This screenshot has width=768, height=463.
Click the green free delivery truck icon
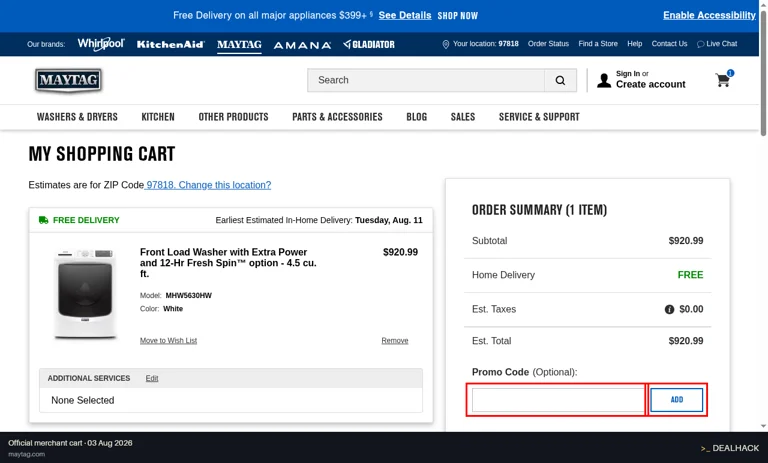click(x=44, y=220)
